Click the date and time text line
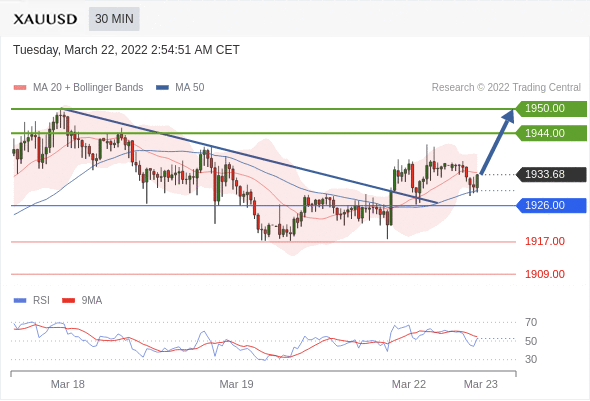590x401 pixels. click(x=126, y=50)
